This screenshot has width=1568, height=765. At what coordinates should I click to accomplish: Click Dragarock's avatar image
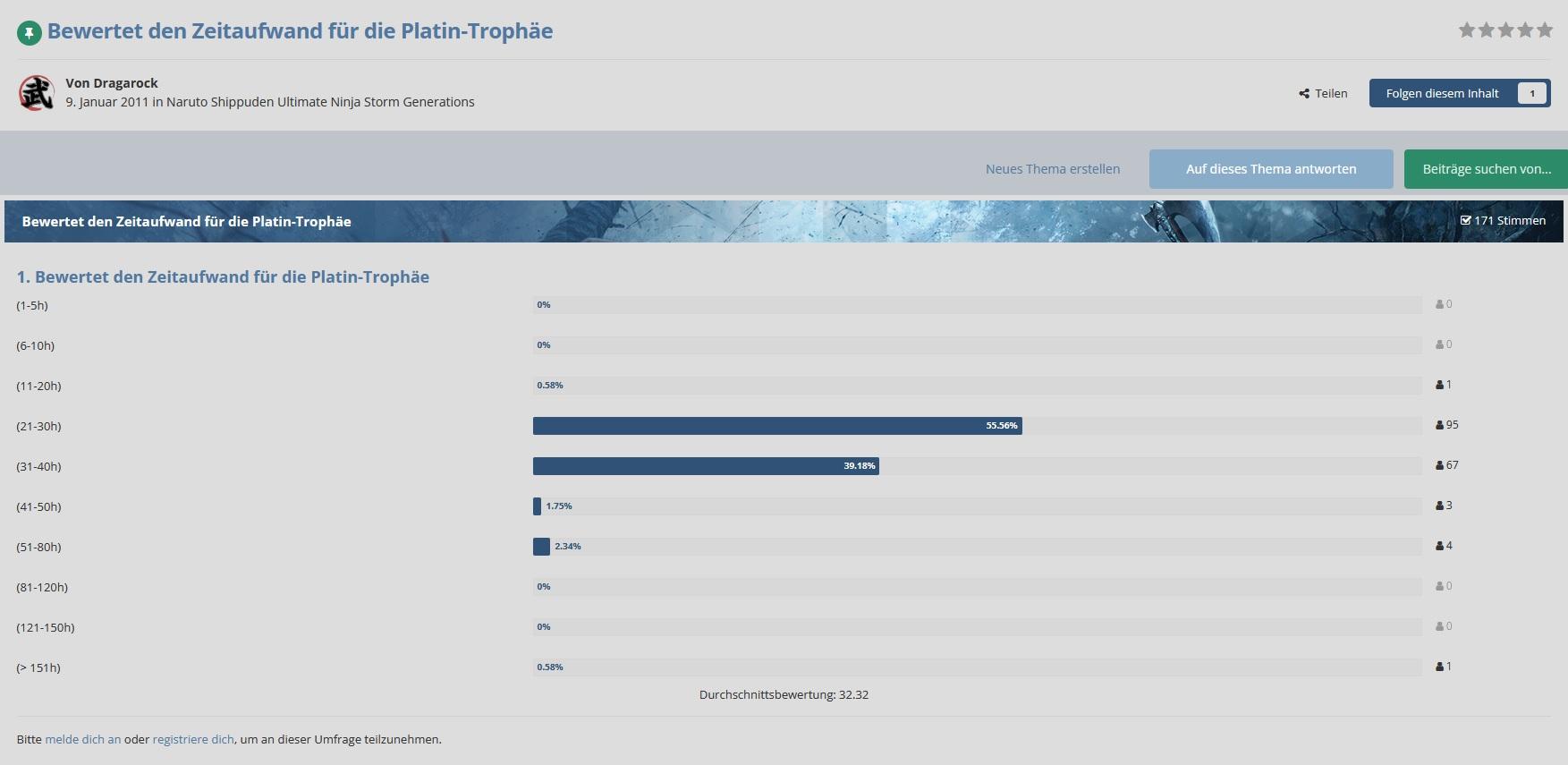click(37, 93)
